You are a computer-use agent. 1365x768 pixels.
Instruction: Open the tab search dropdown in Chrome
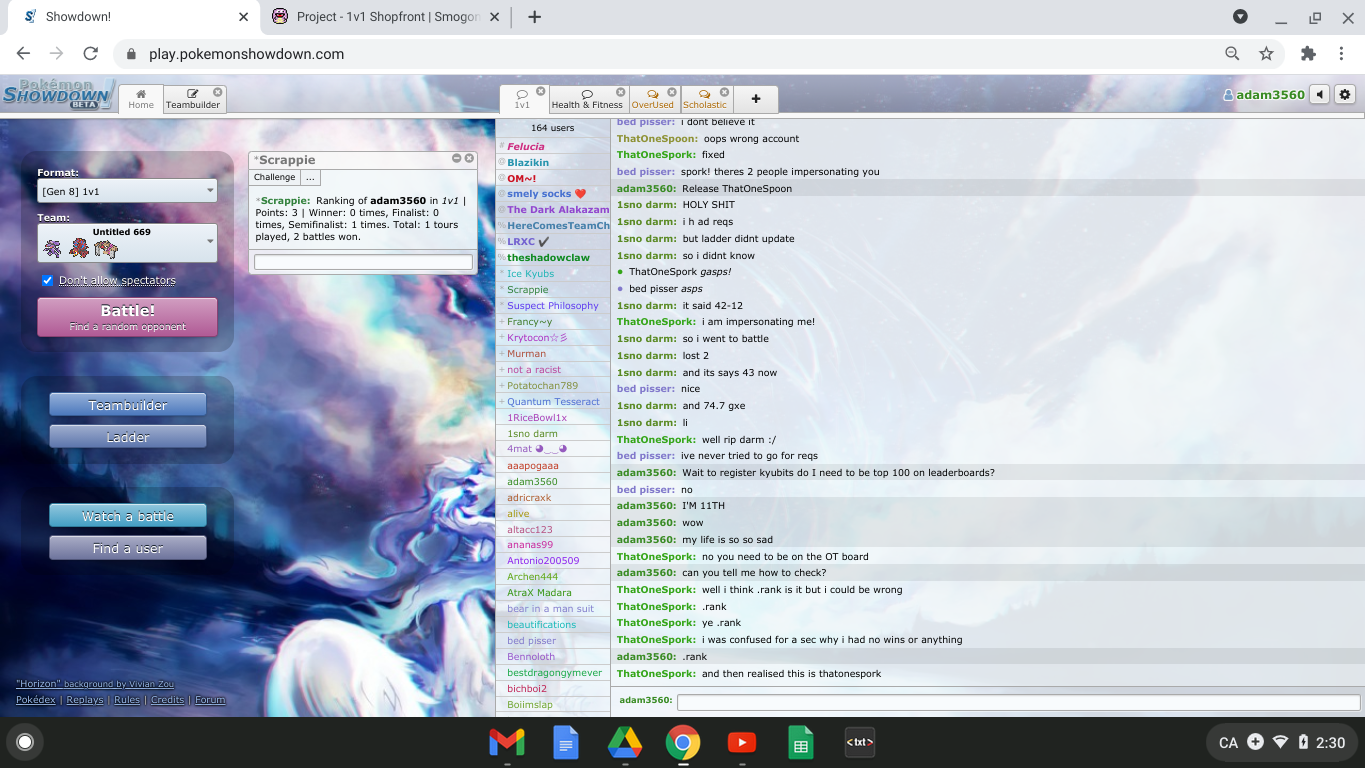pos(1240,17)
